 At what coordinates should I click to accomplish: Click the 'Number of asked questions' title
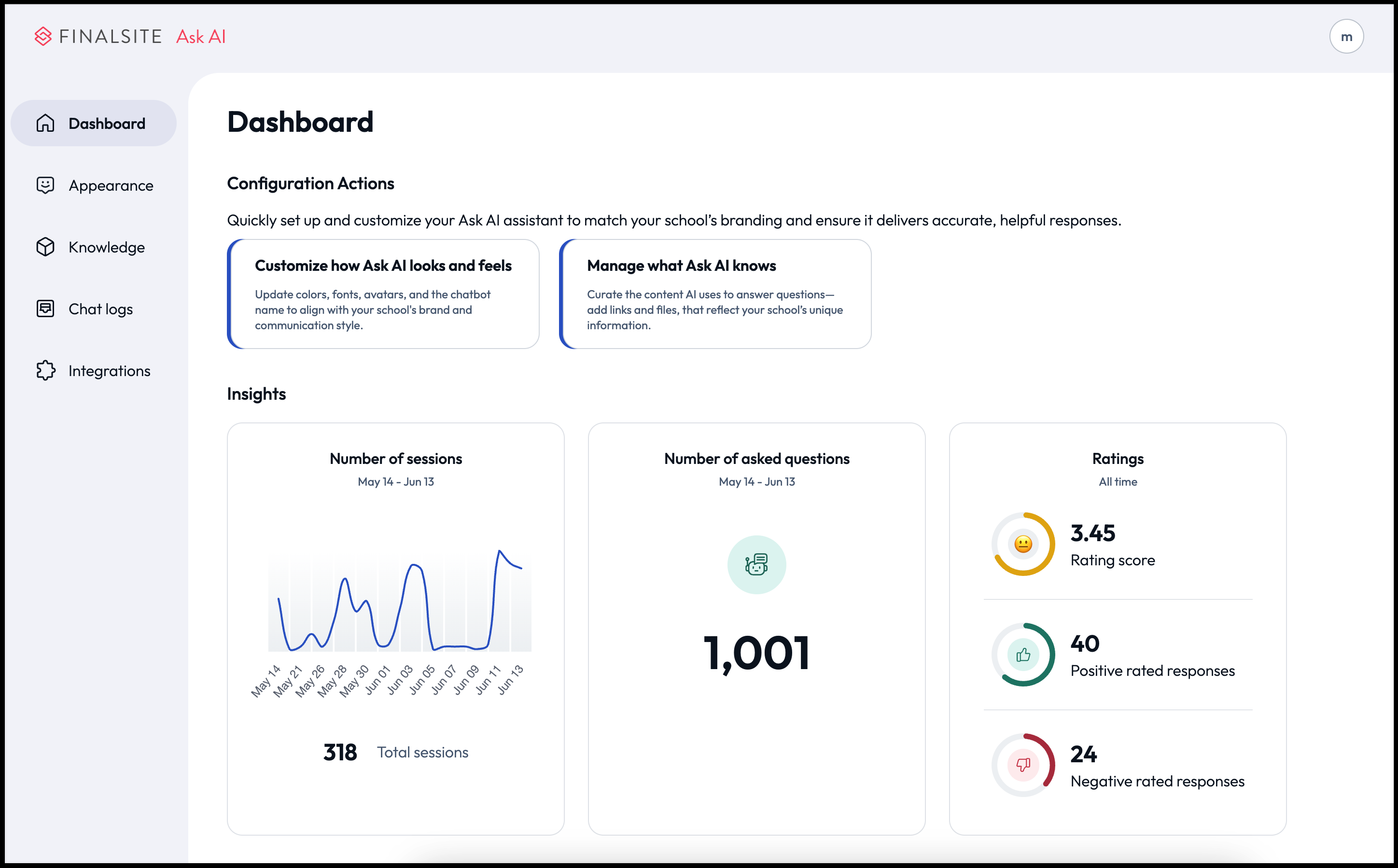click(756, 459)
